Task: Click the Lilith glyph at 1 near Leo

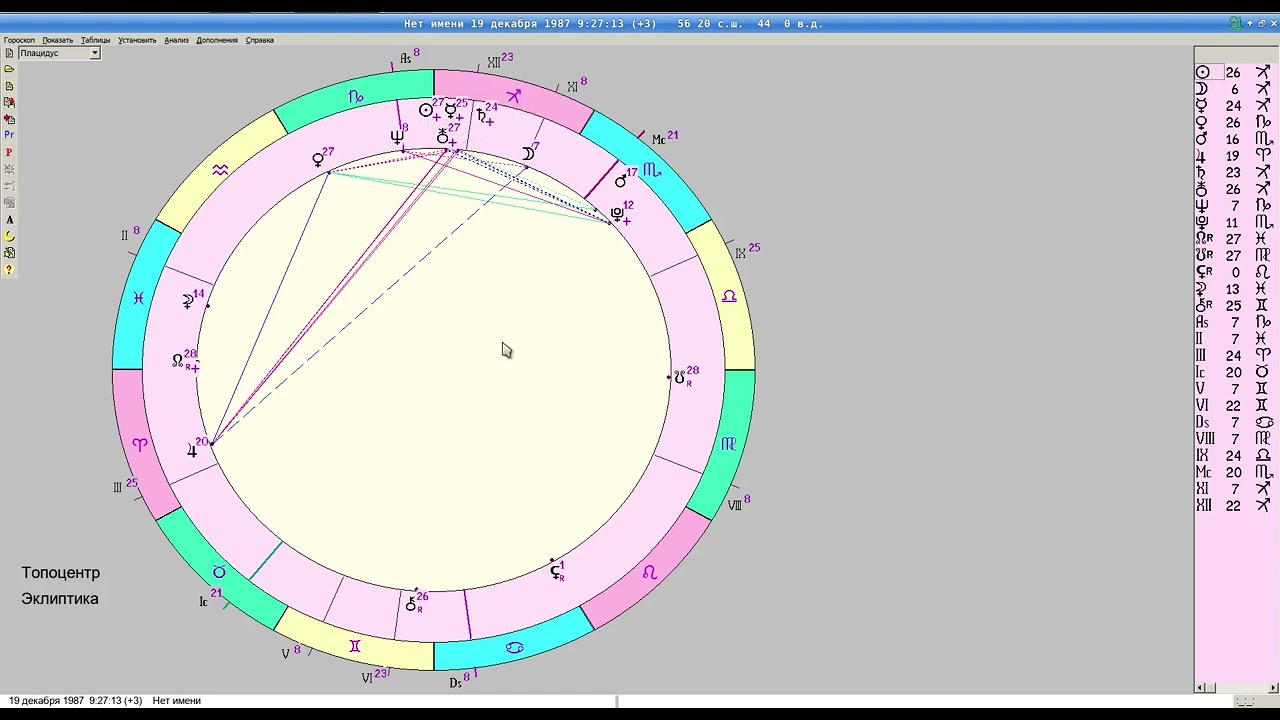Action: 555,572
